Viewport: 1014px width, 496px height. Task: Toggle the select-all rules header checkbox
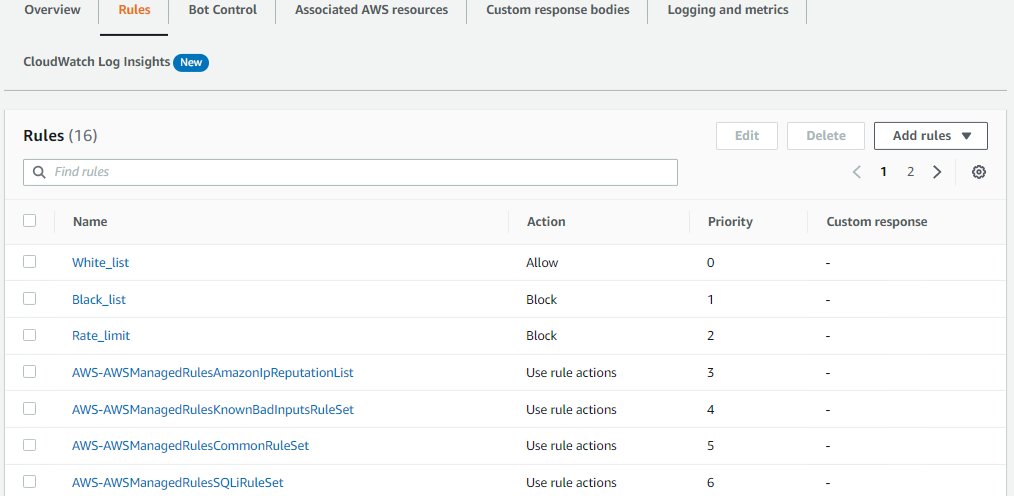pos(29,221)
